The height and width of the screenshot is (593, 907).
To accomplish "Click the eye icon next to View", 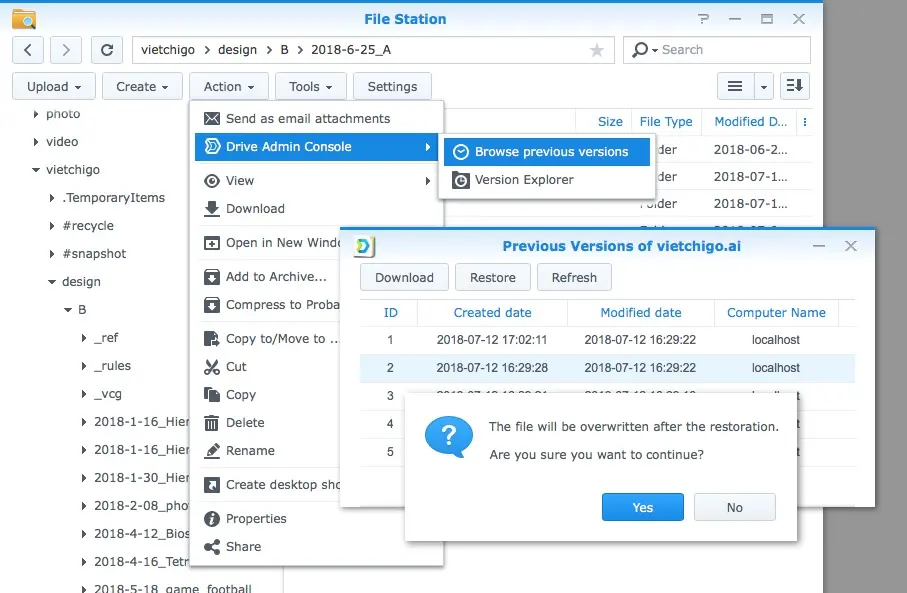I will pyautogui.click(x=212, y=181).
